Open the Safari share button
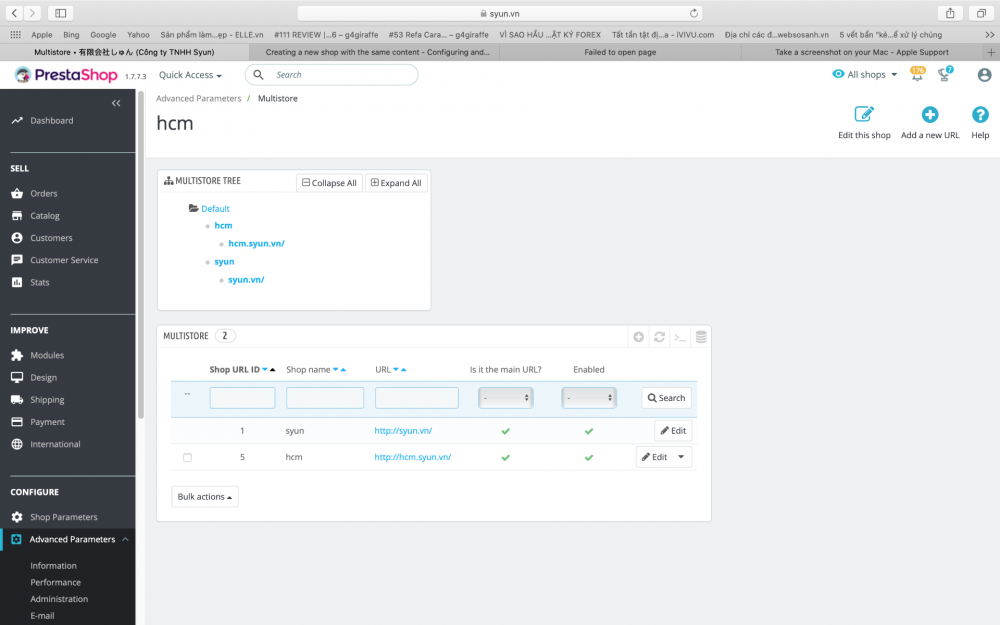1000x625 pixels. pos(950,13)
